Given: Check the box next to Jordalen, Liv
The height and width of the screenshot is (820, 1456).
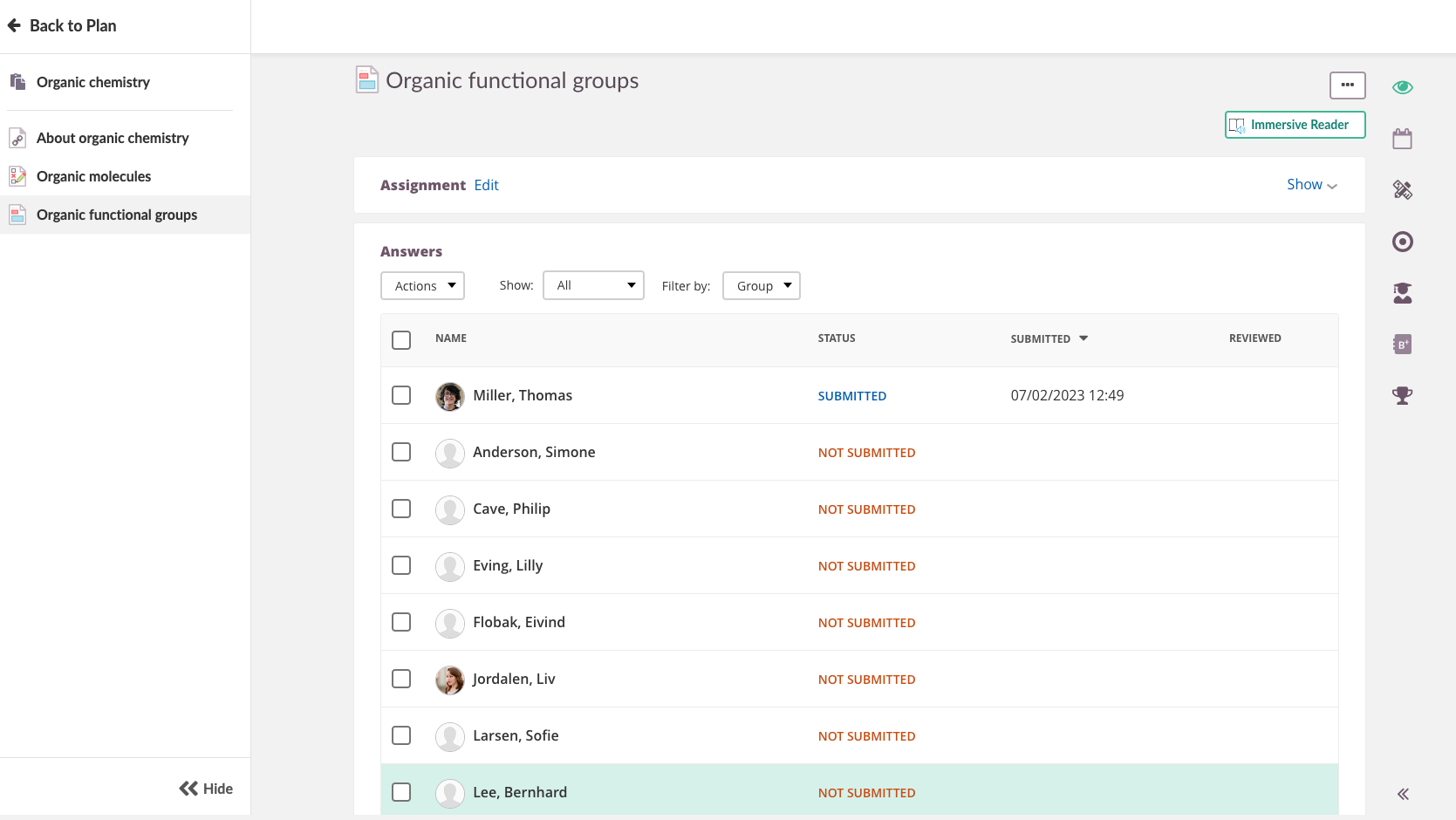Looking at the screenshot, I should (x=401, y=679).
